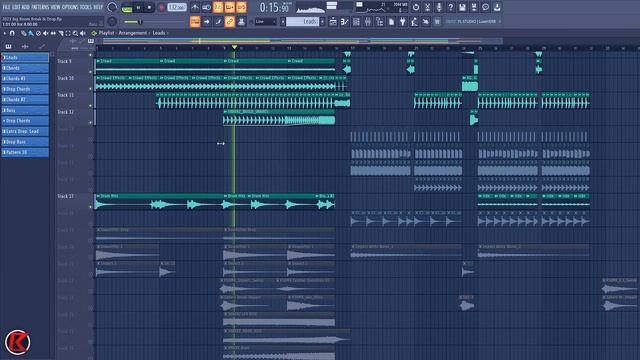Select Pattern 10 in the picker
The width and height of the screenshot is (640, 360).
tap(25, 152)
